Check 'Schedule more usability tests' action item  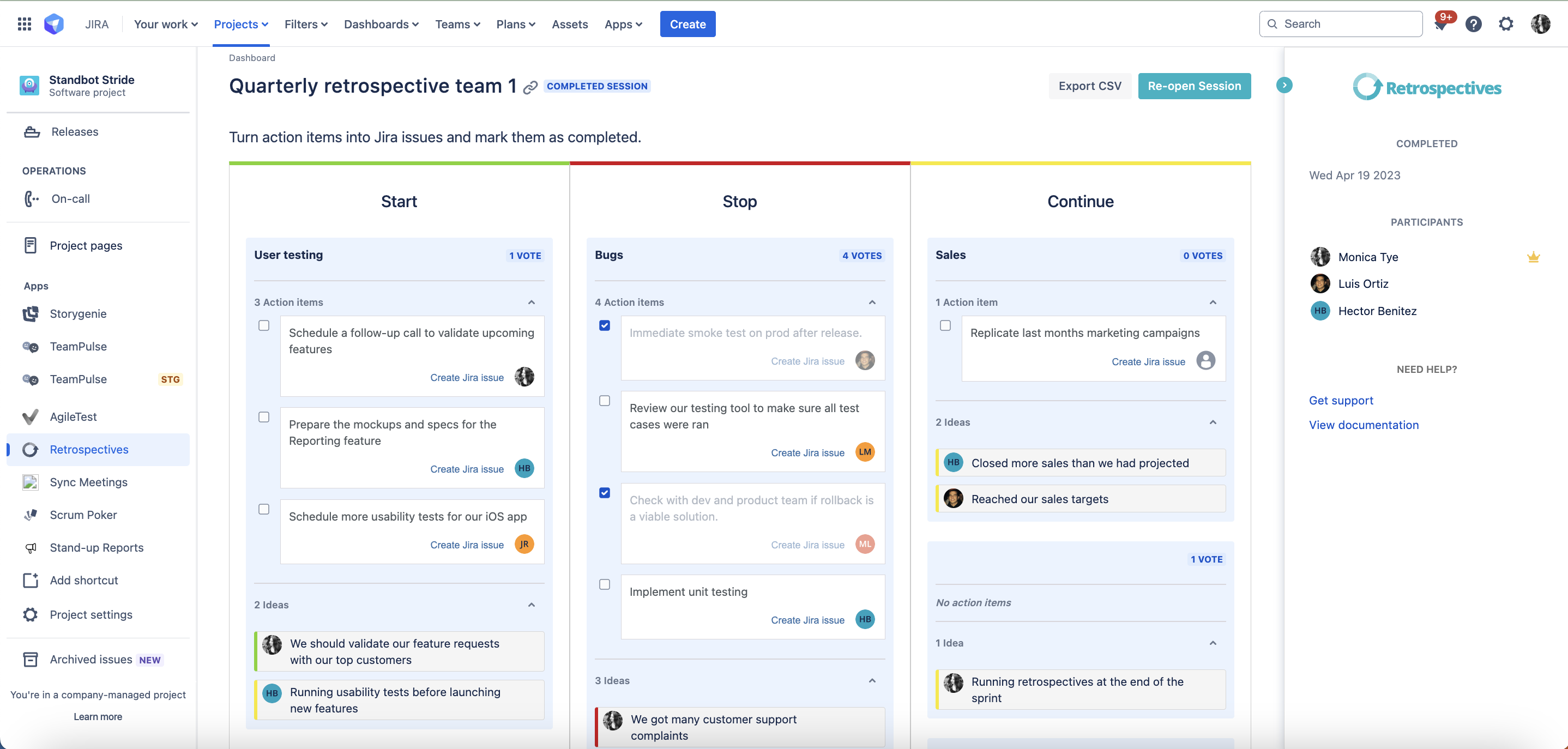click(x=263, y=509)
